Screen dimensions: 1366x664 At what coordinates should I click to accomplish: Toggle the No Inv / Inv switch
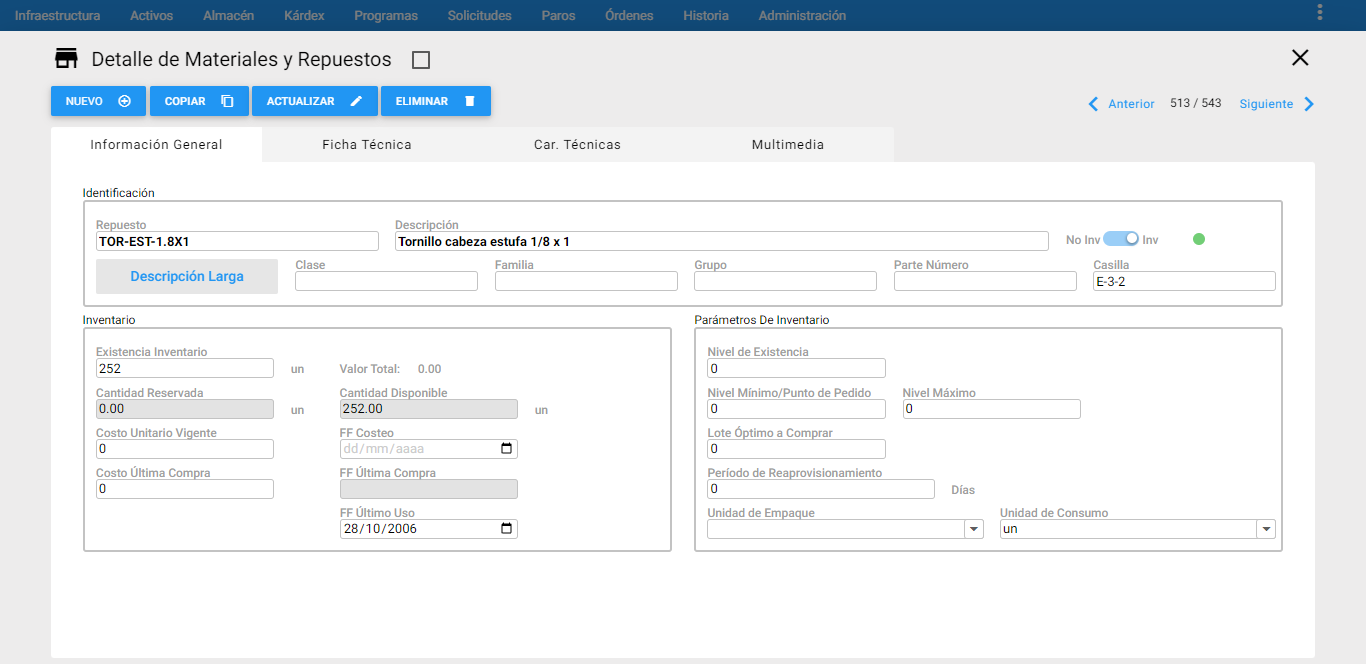tap(1121, 239)
